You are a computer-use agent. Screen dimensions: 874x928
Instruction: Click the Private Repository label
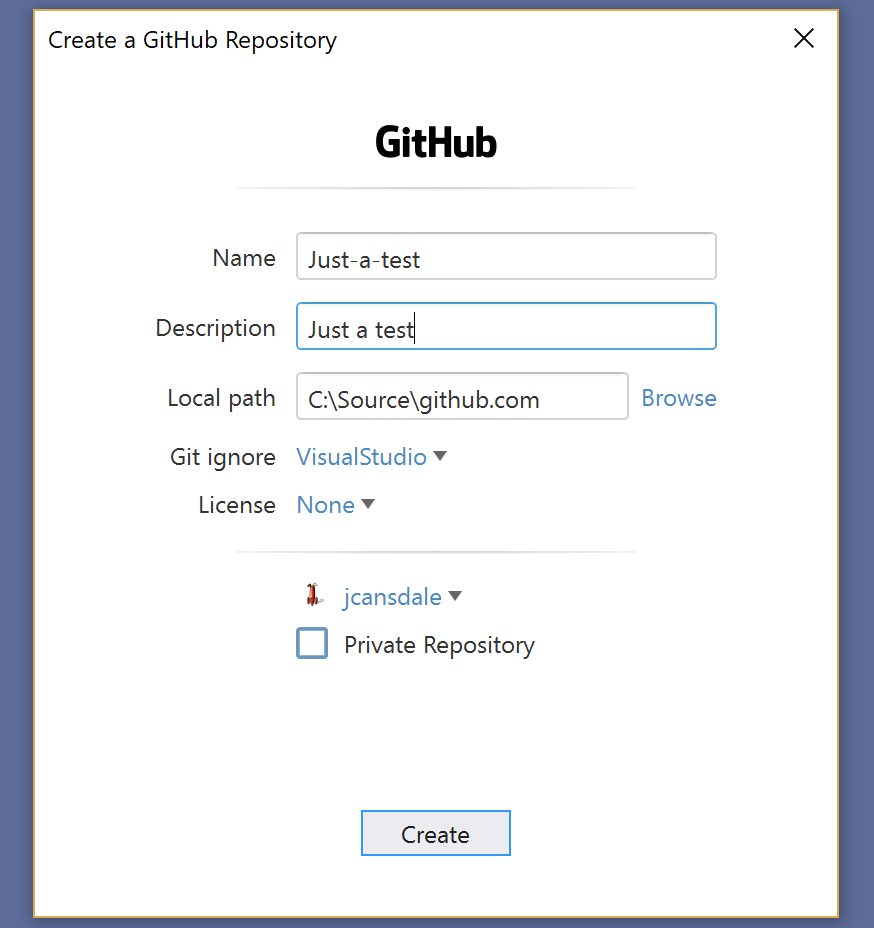(439, 645)
